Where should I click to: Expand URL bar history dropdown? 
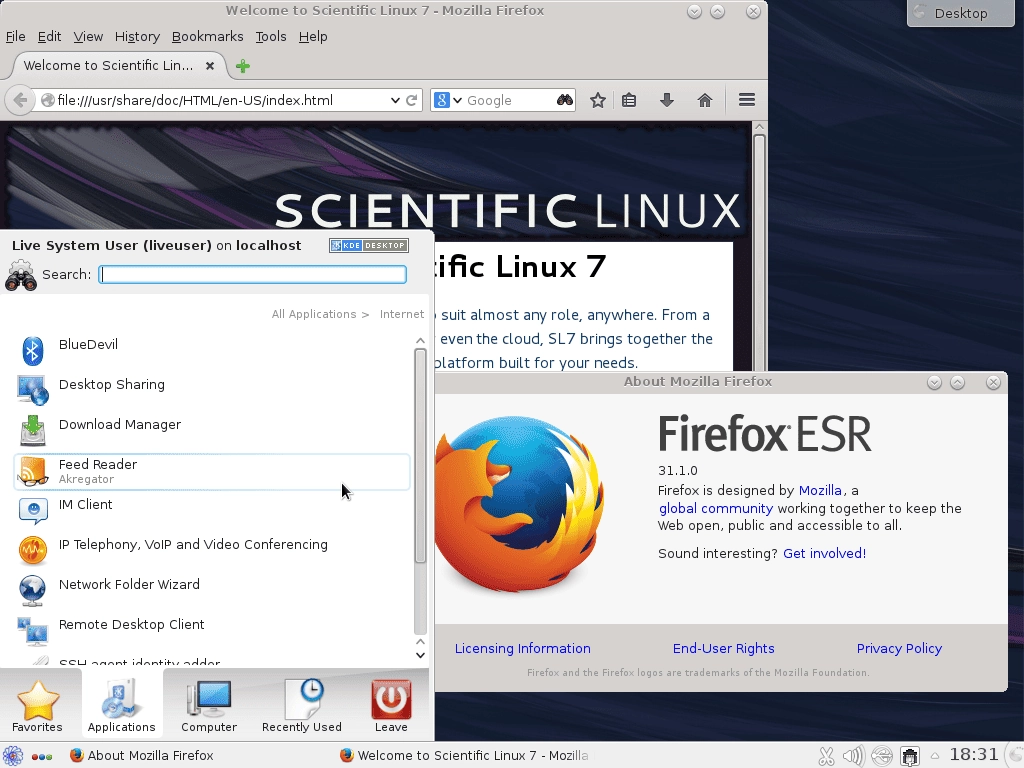click(395, 101)
